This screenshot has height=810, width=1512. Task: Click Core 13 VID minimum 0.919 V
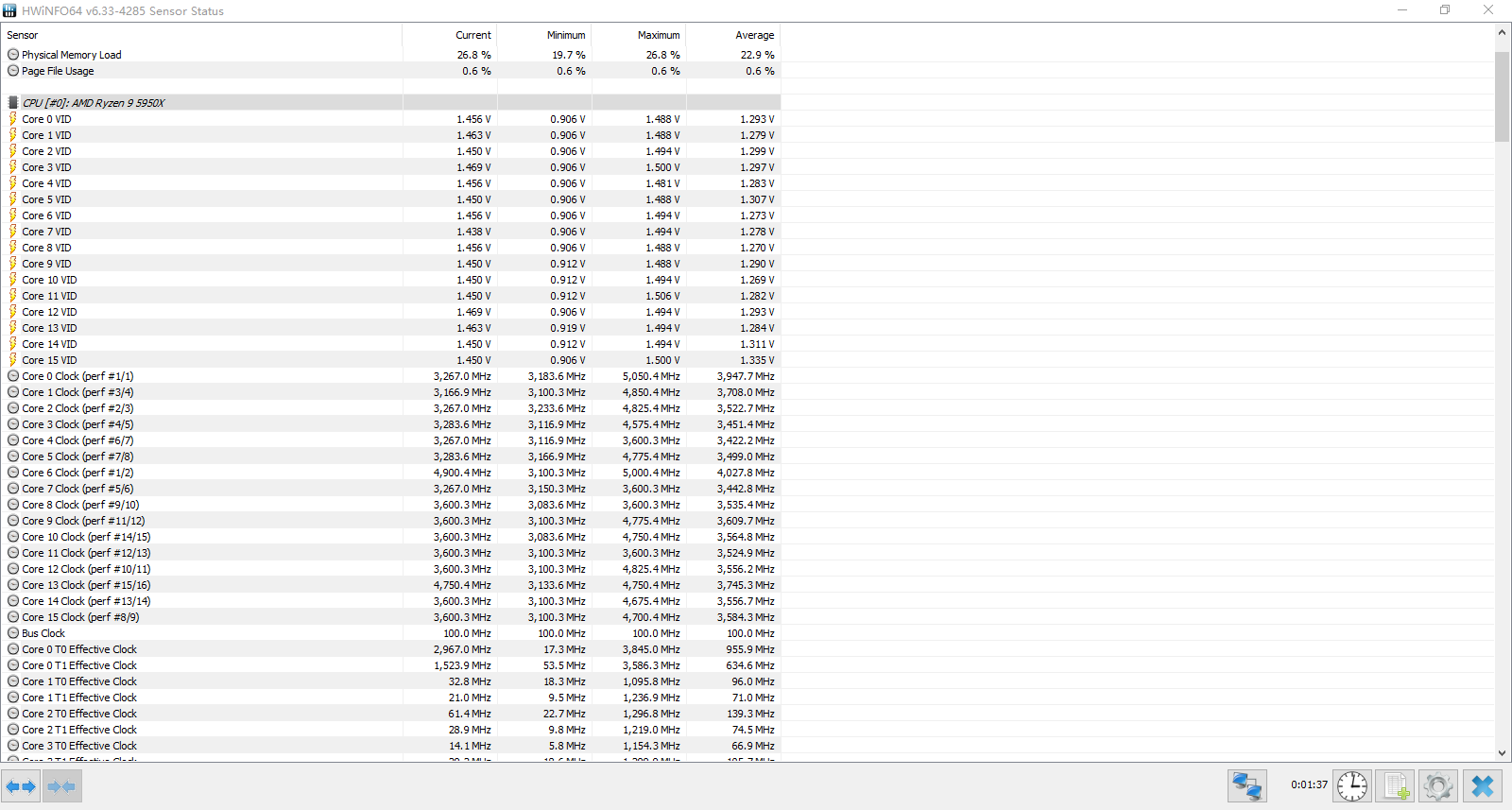[568, 328]
